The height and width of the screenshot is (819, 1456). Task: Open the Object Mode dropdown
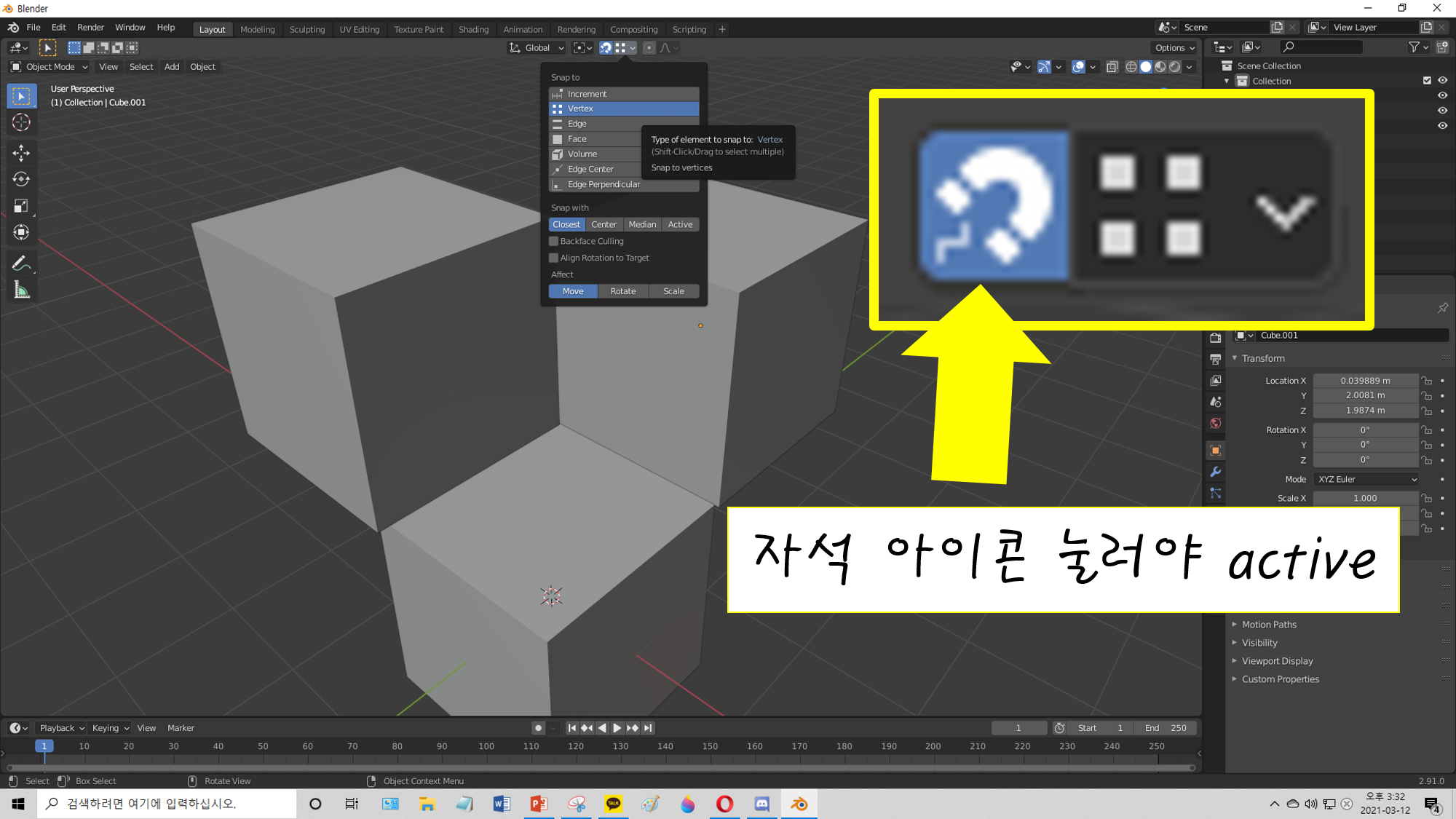[x=49, y=67]
